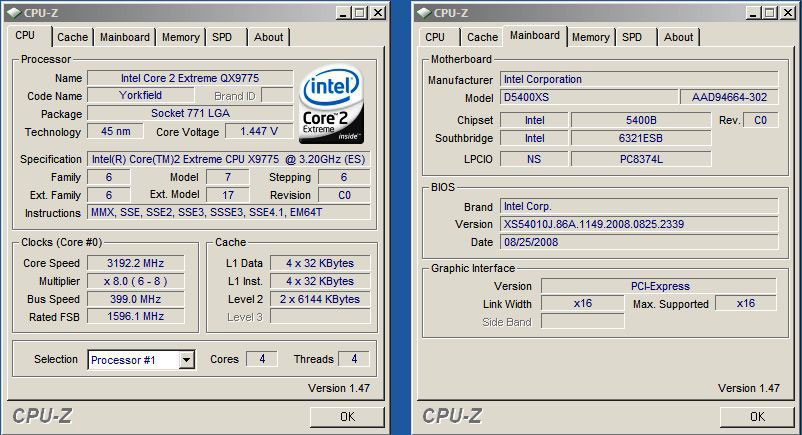Viewport: 802px width, 435px height.
Task: Select Memory tab in left window
Action: (x=181, y=37)
